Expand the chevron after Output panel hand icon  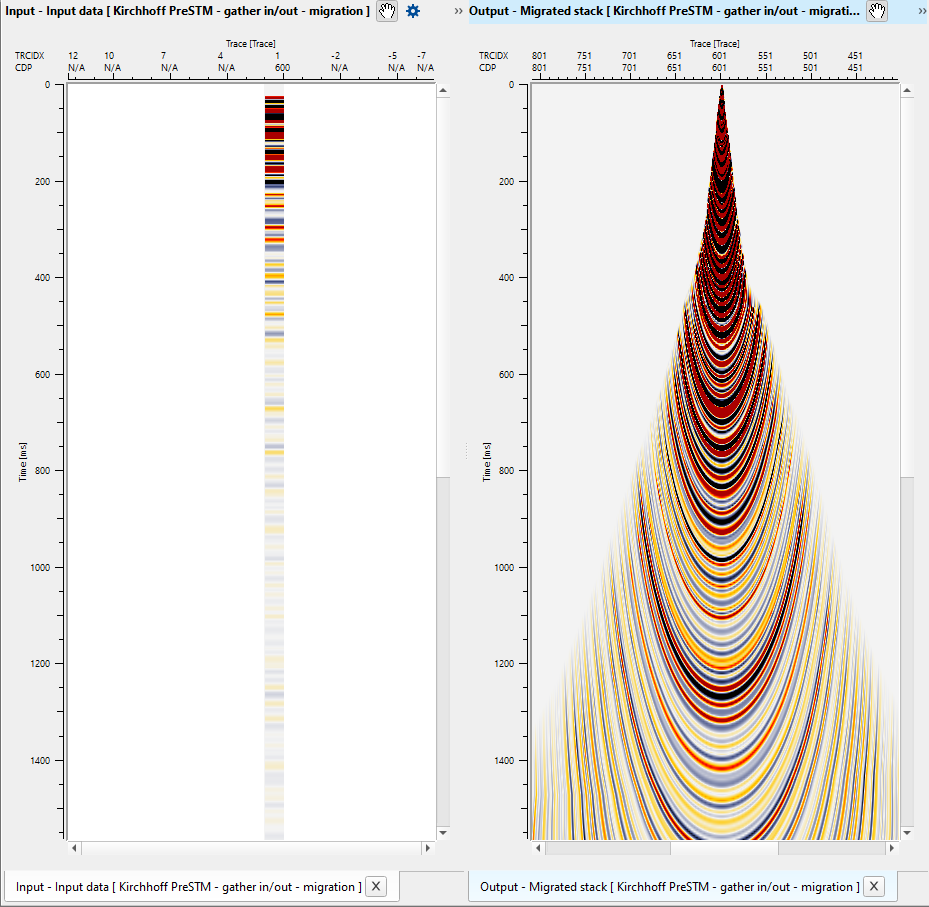click(922, 11)
